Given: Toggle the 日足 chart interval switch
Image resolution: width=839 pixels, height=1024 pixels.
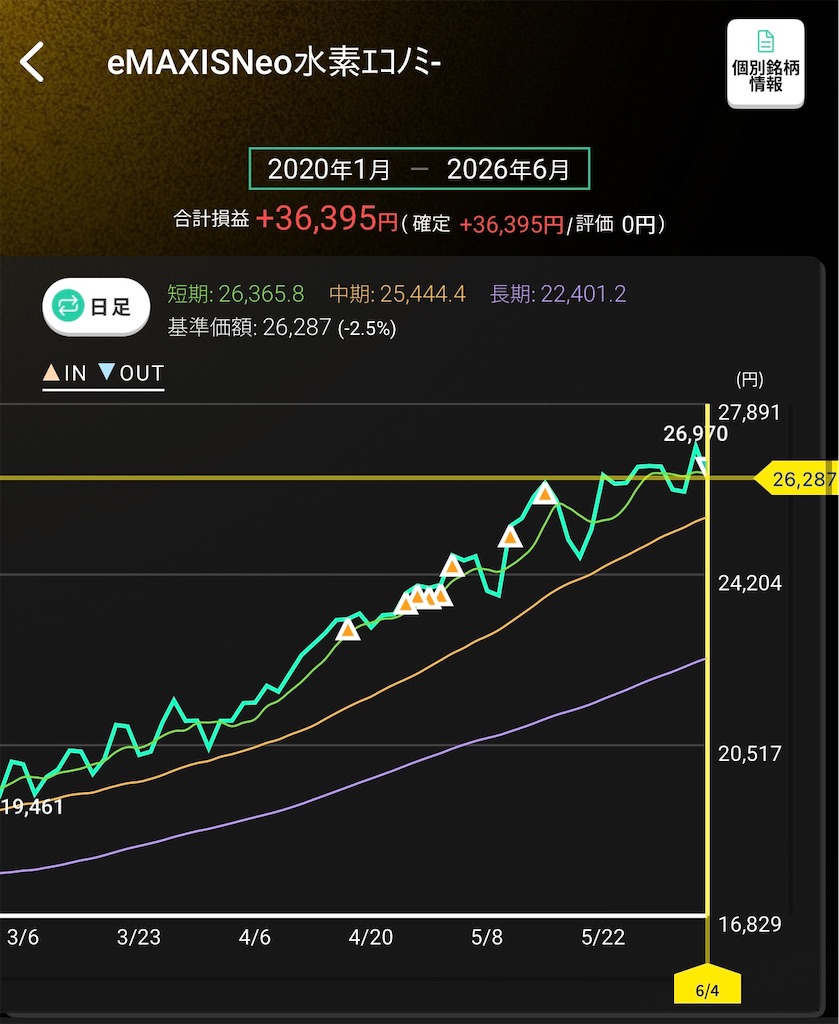Looking at the screenshot, I should (96, 306).
